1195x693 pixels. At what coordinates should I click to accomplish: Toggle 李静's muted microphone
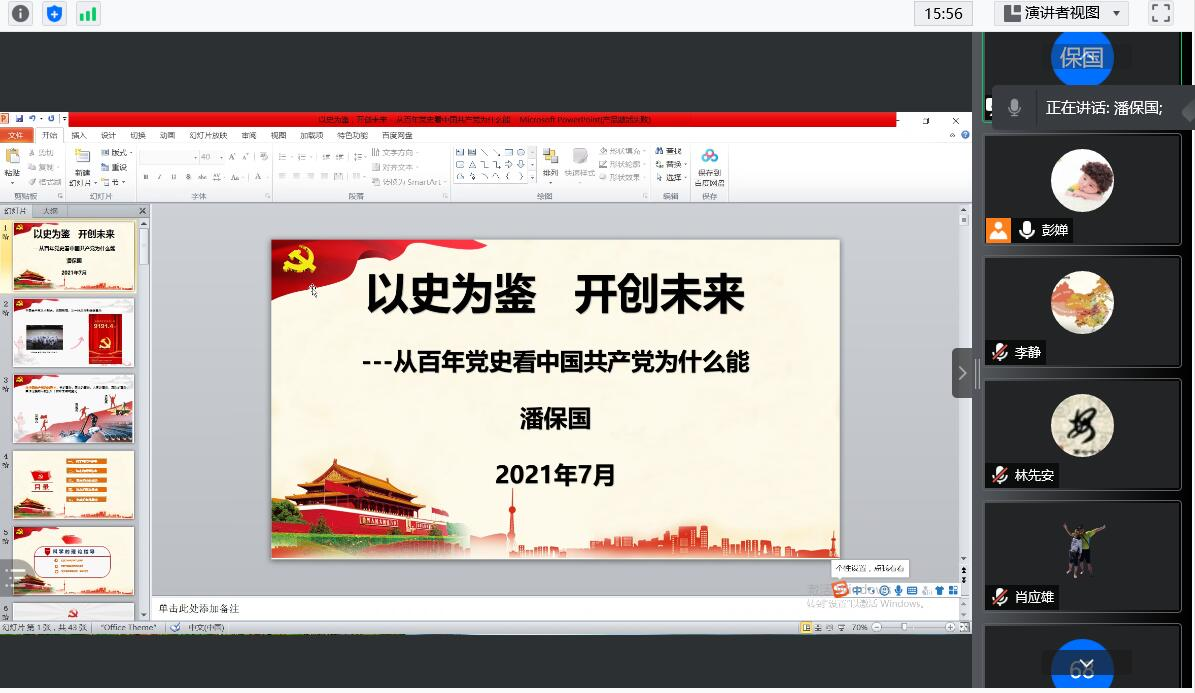click(999, 352)
